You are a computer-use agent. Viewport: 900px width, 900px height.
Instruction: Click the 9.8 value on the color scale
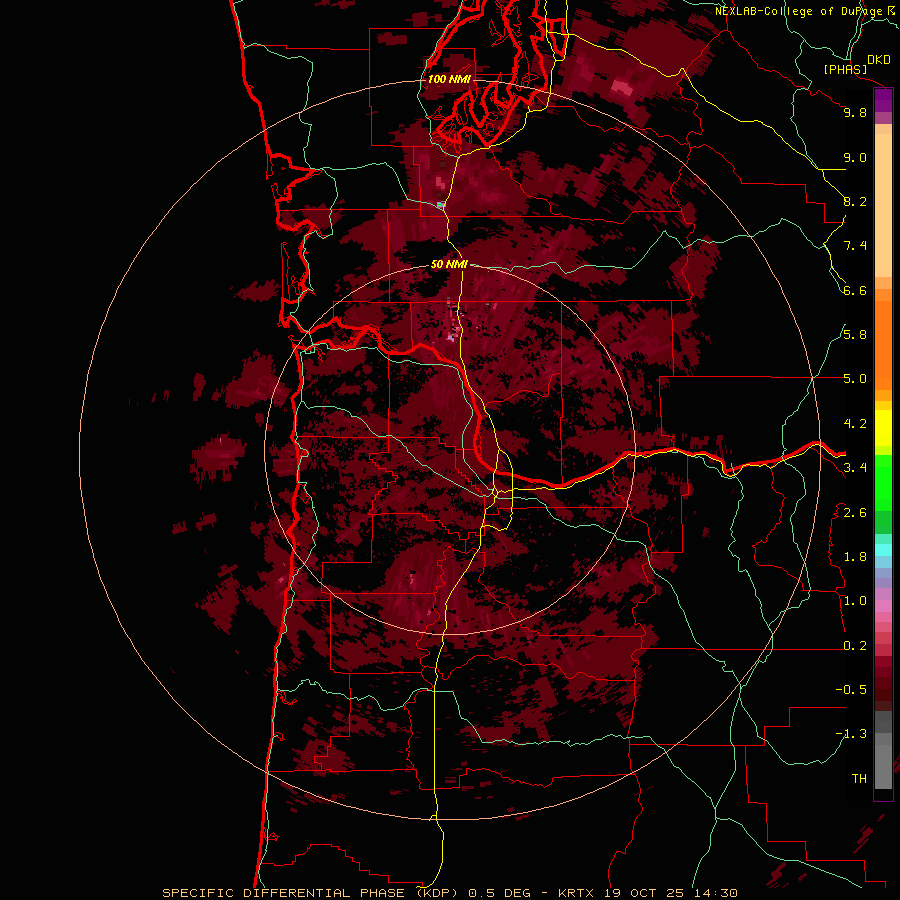coord(855,112)
